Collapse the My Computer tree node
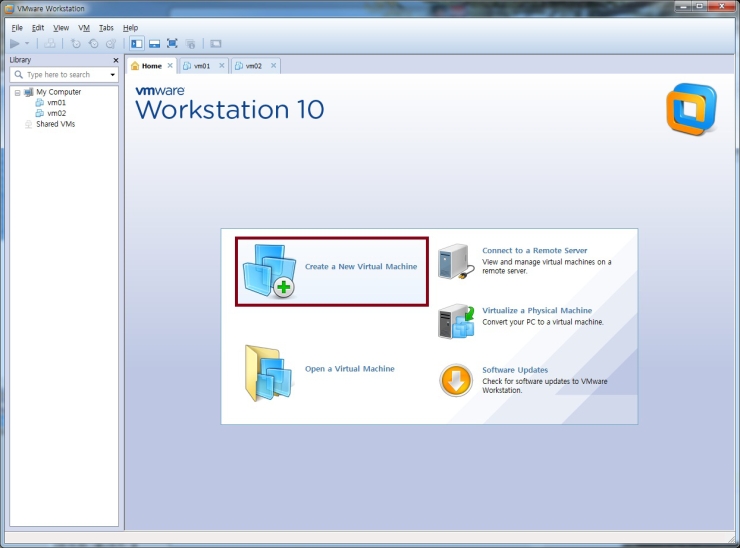740x548 pixels. 17,92
